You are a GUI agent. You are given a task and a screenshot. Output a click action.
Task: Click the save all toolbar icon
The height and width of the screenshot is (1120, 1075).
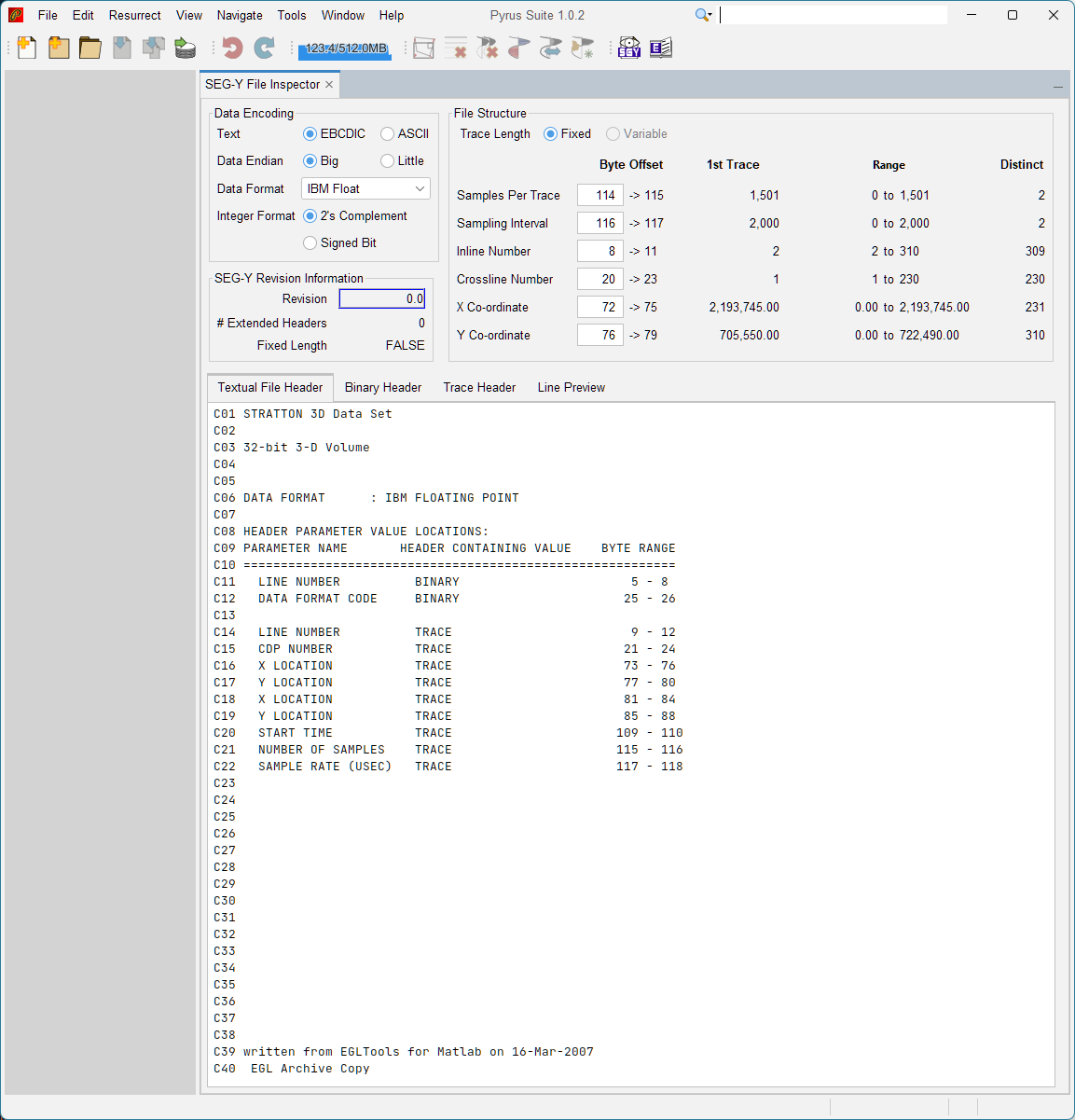click(154, 48)
